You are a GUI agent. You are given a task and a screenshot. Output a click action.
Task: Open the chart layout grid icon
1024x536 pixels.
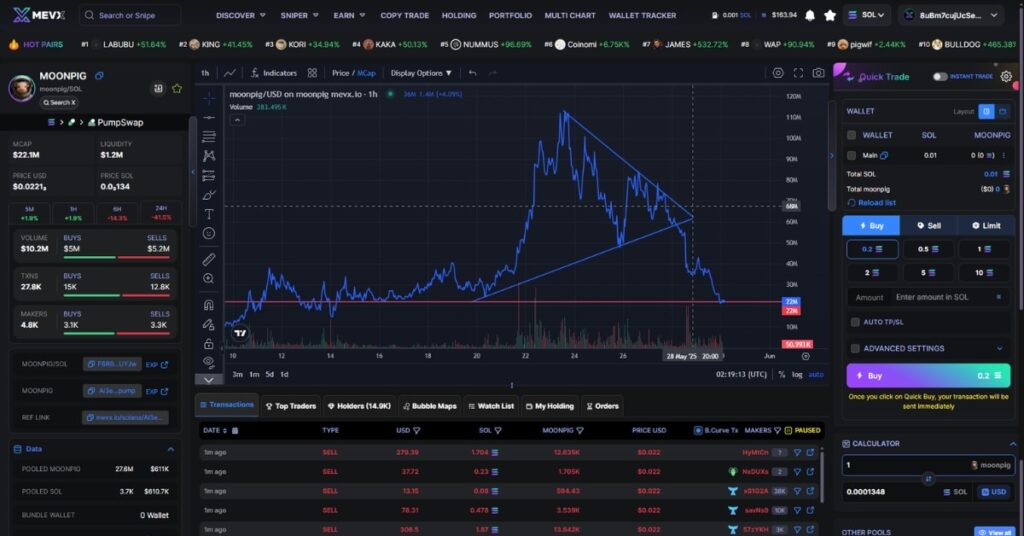[312, 73]
